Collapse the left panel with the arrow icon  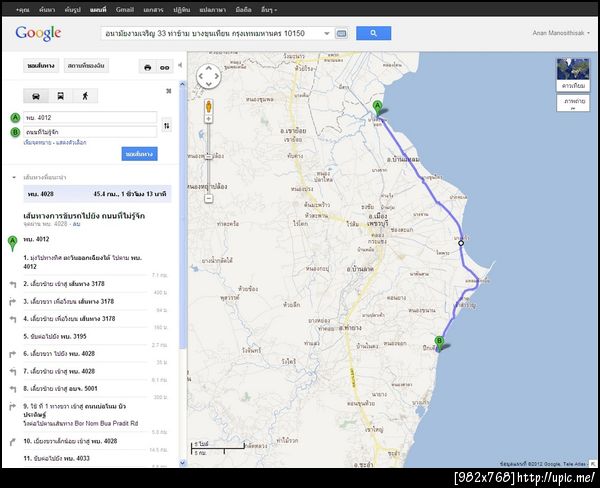180,65
